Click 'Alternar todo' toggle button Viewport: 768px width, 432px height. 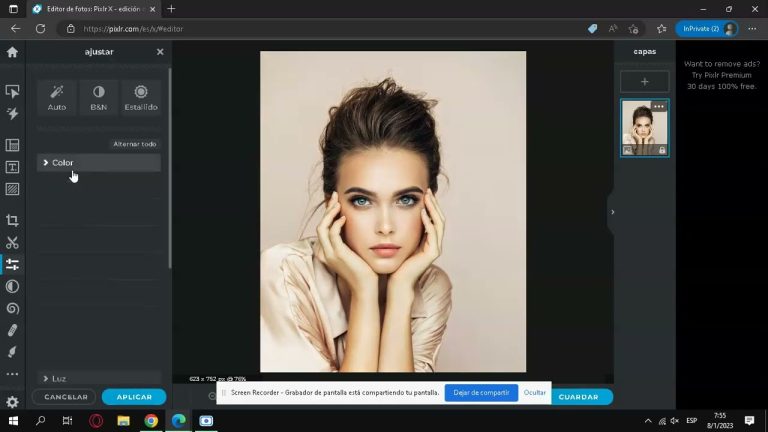point(134,144)
